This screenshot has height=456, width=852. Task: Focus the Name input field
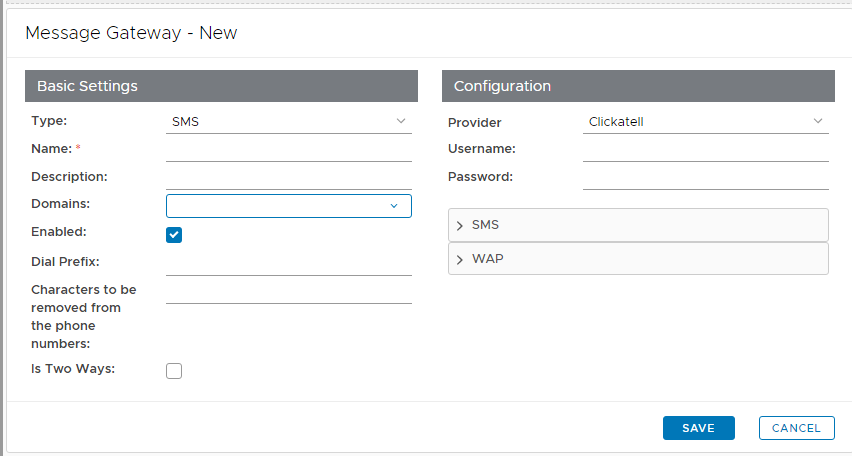pyautogui.click(x=288, y=150)
